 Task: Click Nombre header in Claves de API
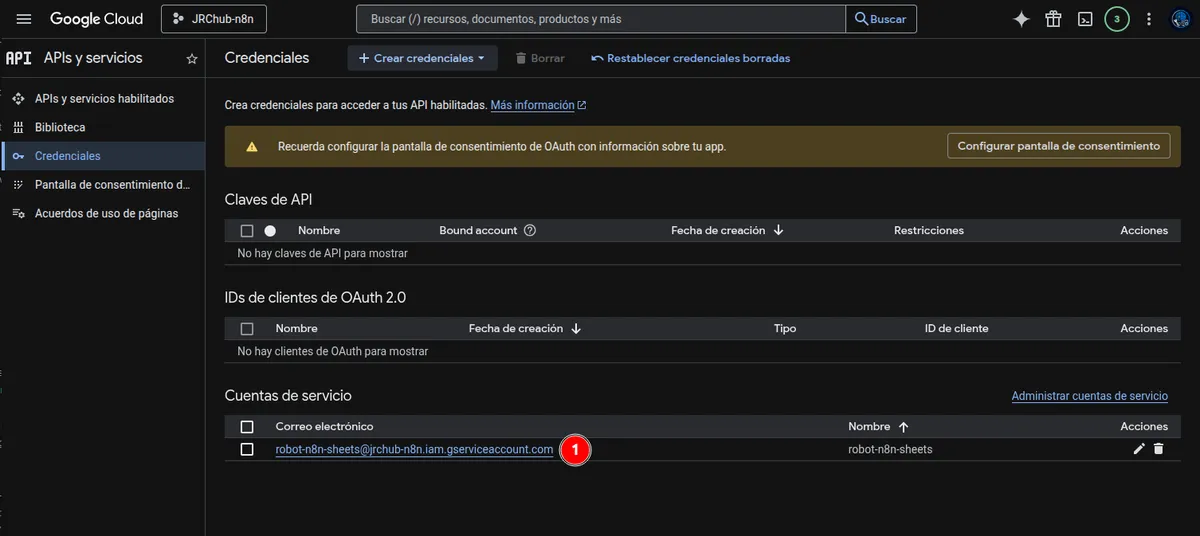pyautogui.click(x=319, y=230)
